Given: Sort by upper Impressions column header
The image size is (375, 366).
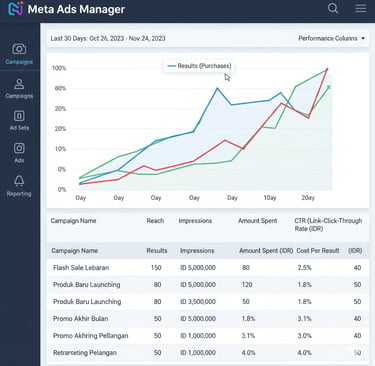Looking at the screenshot, I should coord(195,221).
